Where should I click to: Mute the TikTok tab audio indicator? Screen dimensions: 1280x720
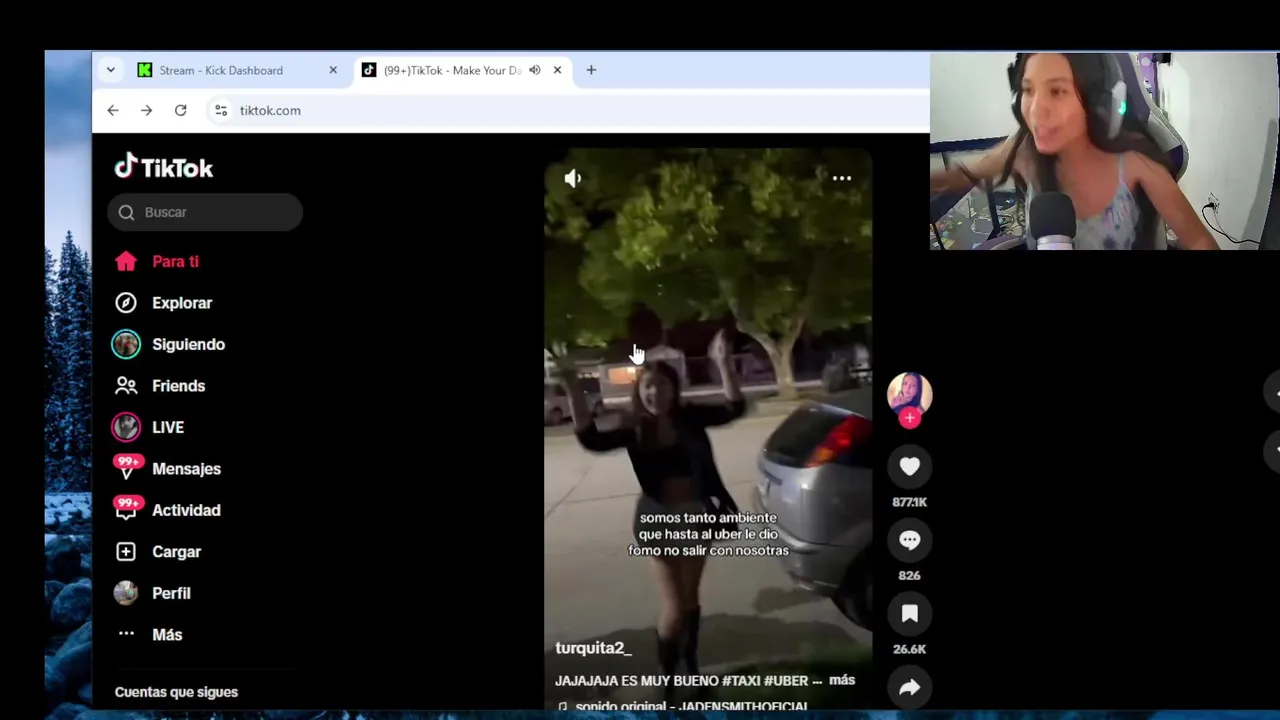(535, 70)
